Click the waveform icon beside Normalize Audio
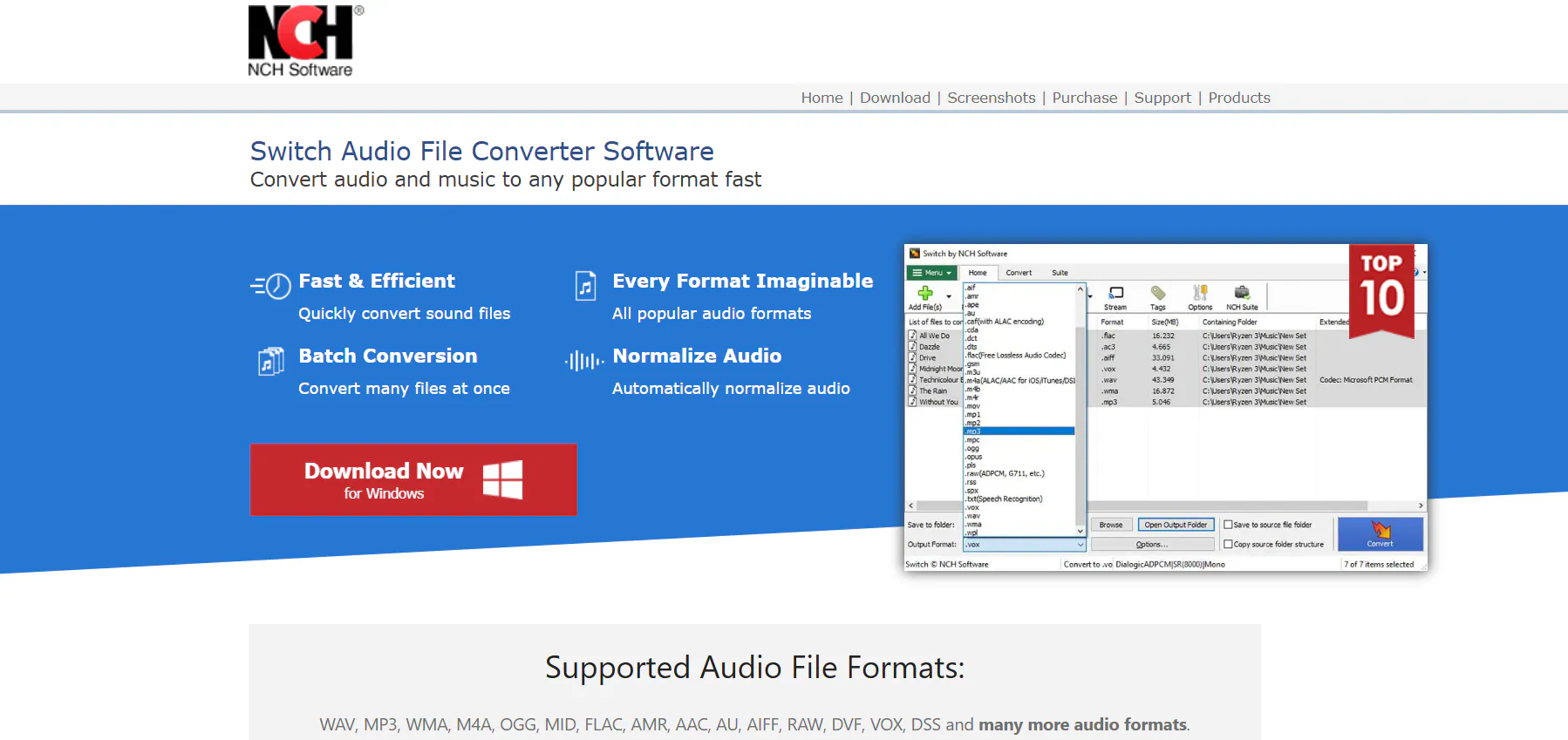The height and width of the screenshot is (740, 1568). tap(584, 361)
